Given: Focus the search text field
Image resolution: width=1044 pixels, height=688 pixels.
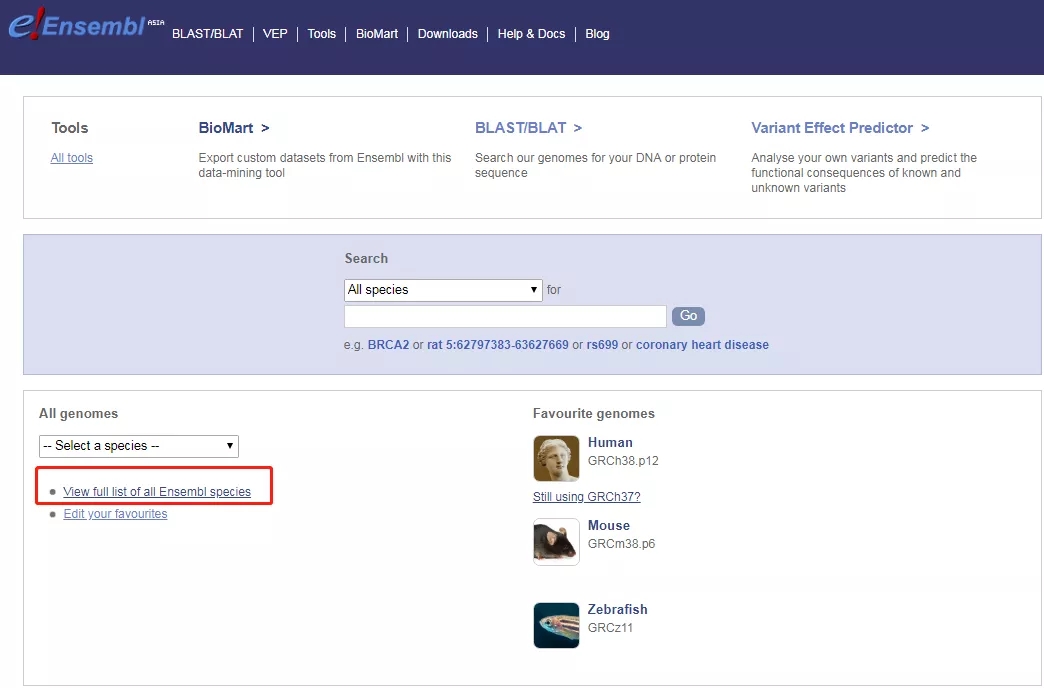Looking at the screenshot, I should [x=505, y=316].
